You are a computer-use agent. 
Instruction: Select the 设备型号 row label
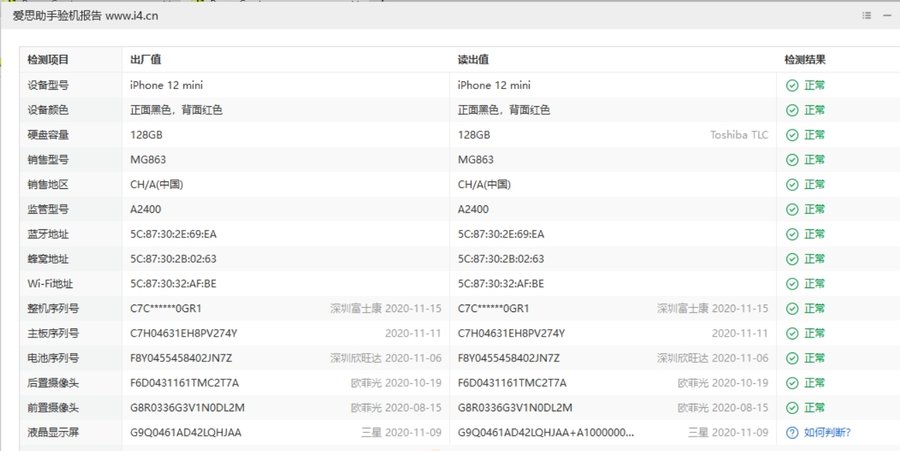coord(48,85)
